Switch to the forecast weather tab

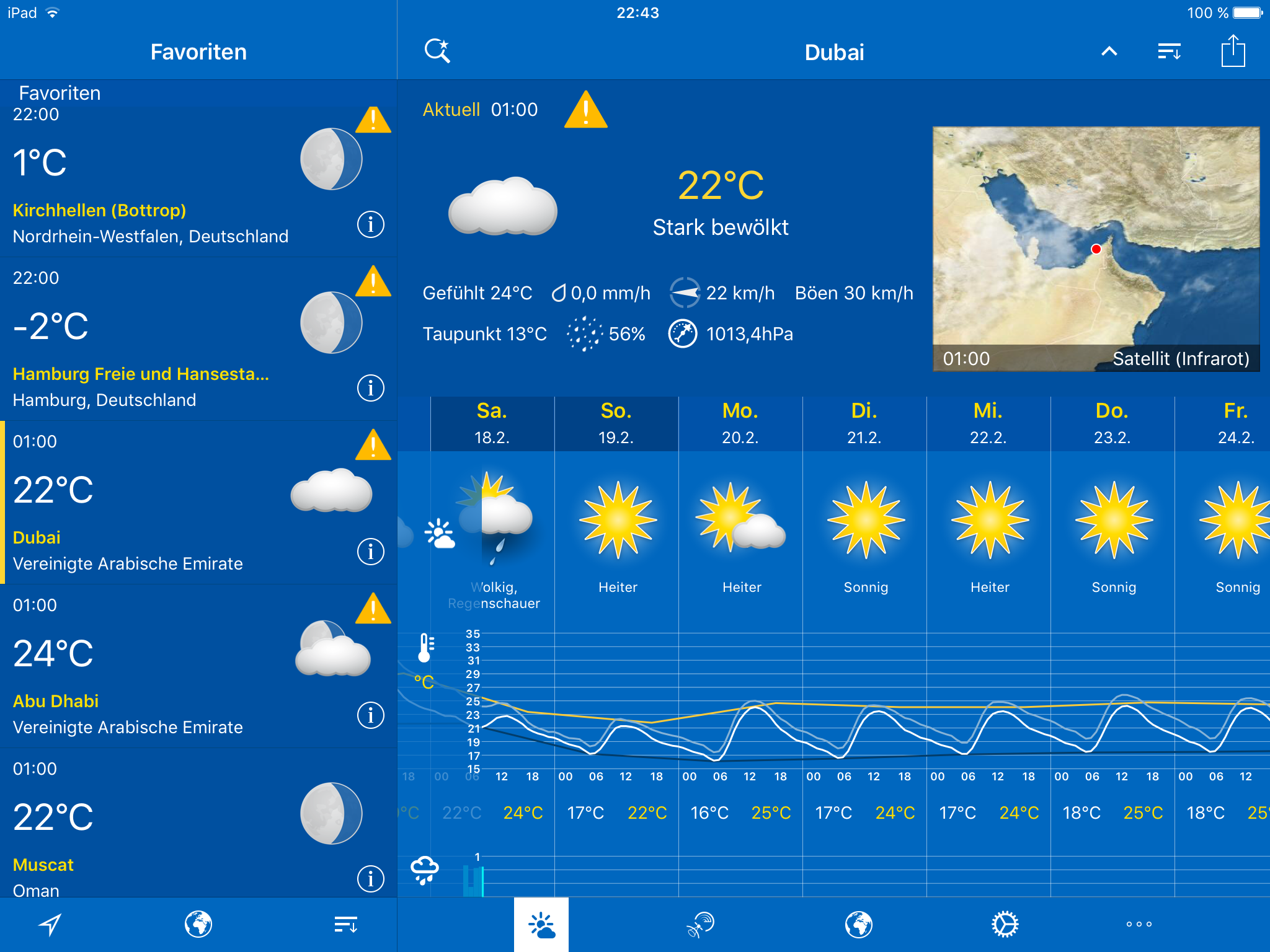(x=541, y=924)
